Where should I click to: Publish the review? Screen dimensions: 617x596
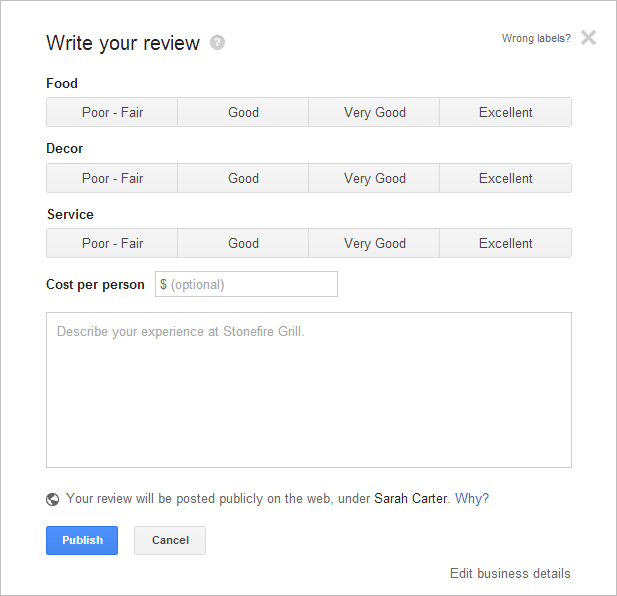pos(82,540)
